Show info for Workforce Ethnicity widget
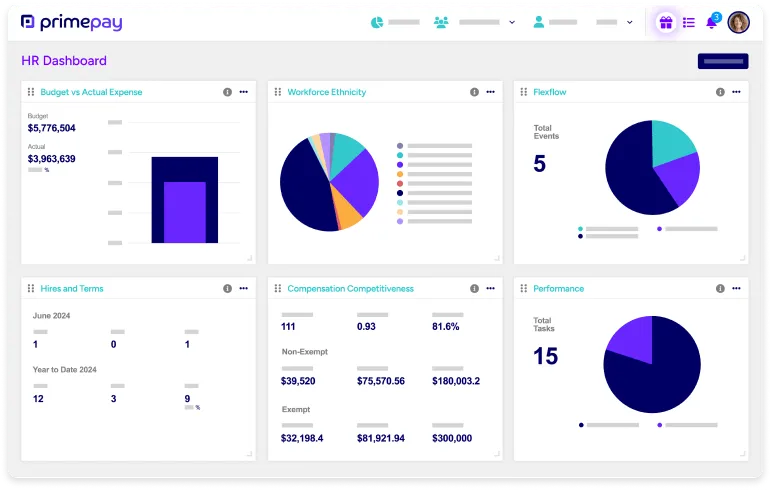Image resolution: width=771 pixels, height=490 pixels. [x=474, y=92]
